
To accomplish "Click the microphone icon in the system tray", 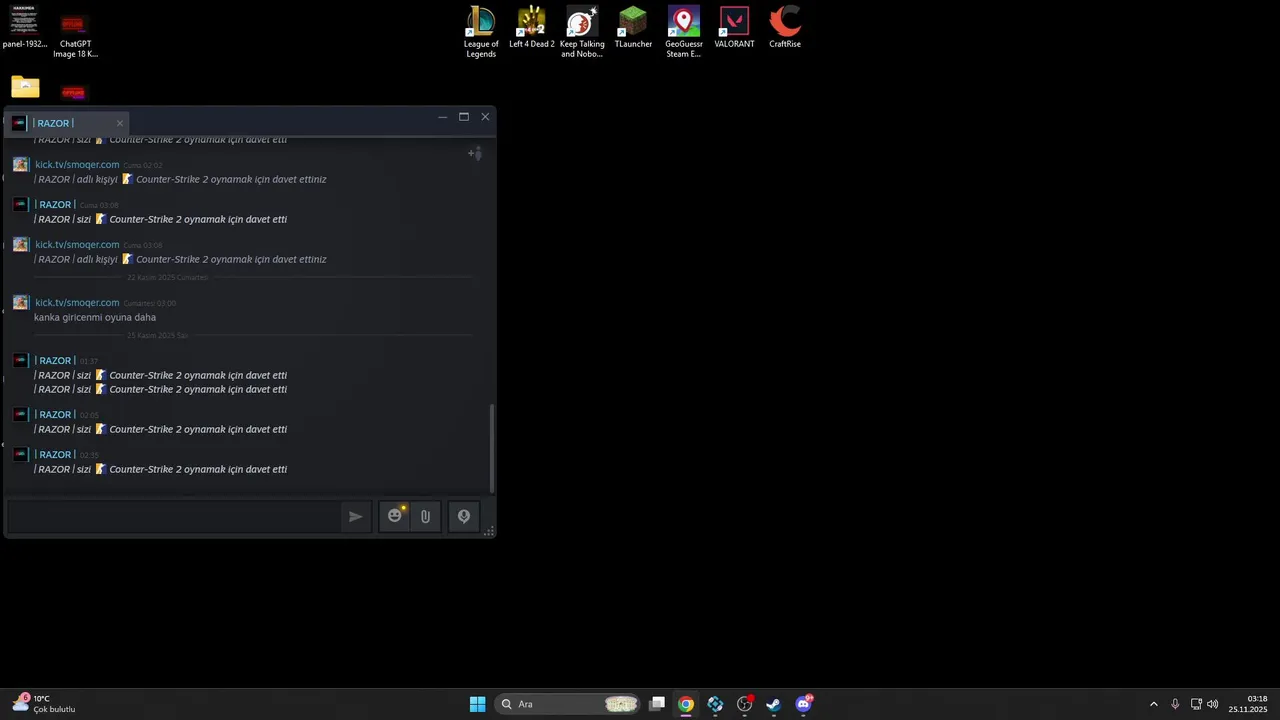I will pos(1175,704).
